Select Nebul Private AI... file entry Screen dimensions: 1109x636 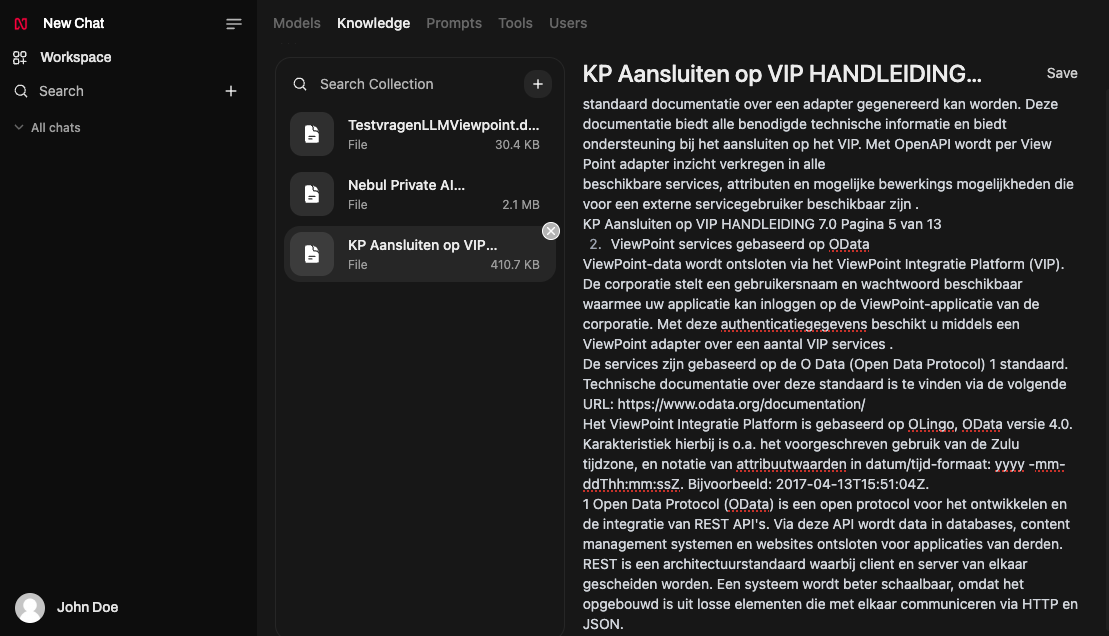(x=420, y=194)
